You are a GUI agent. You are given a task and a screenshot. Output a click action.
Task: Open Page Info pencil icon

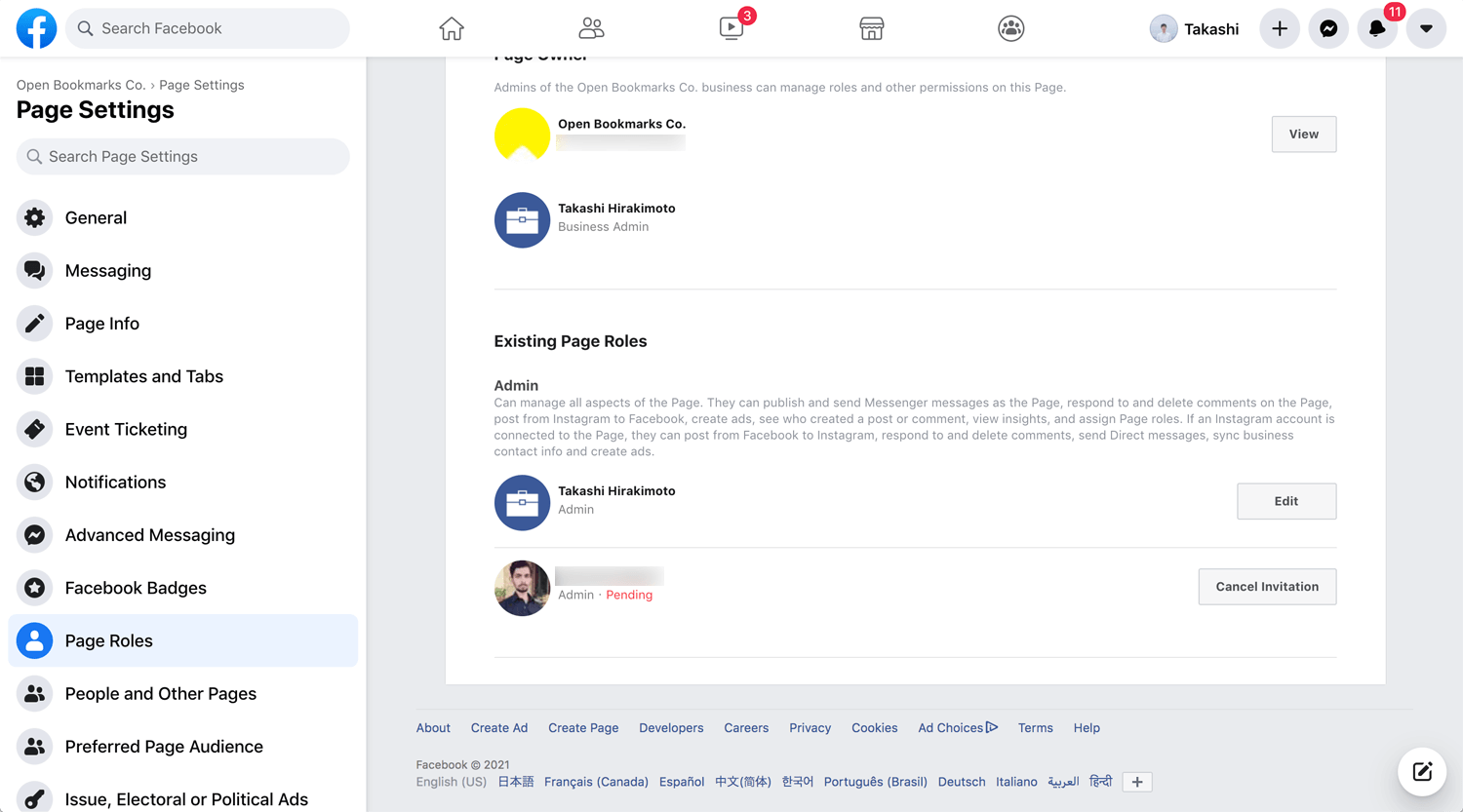click(x=34, y=324)
